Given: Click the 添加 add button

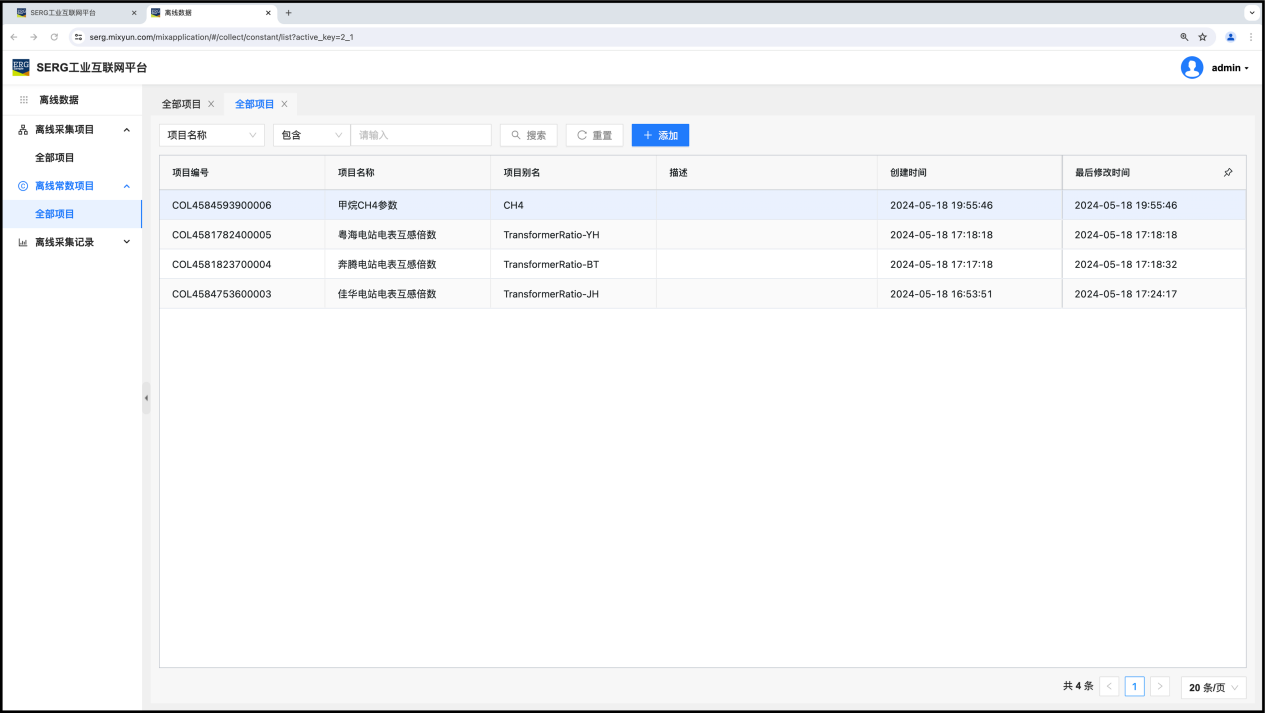Looking at the screenshot, I should click(x=660, y=135).
